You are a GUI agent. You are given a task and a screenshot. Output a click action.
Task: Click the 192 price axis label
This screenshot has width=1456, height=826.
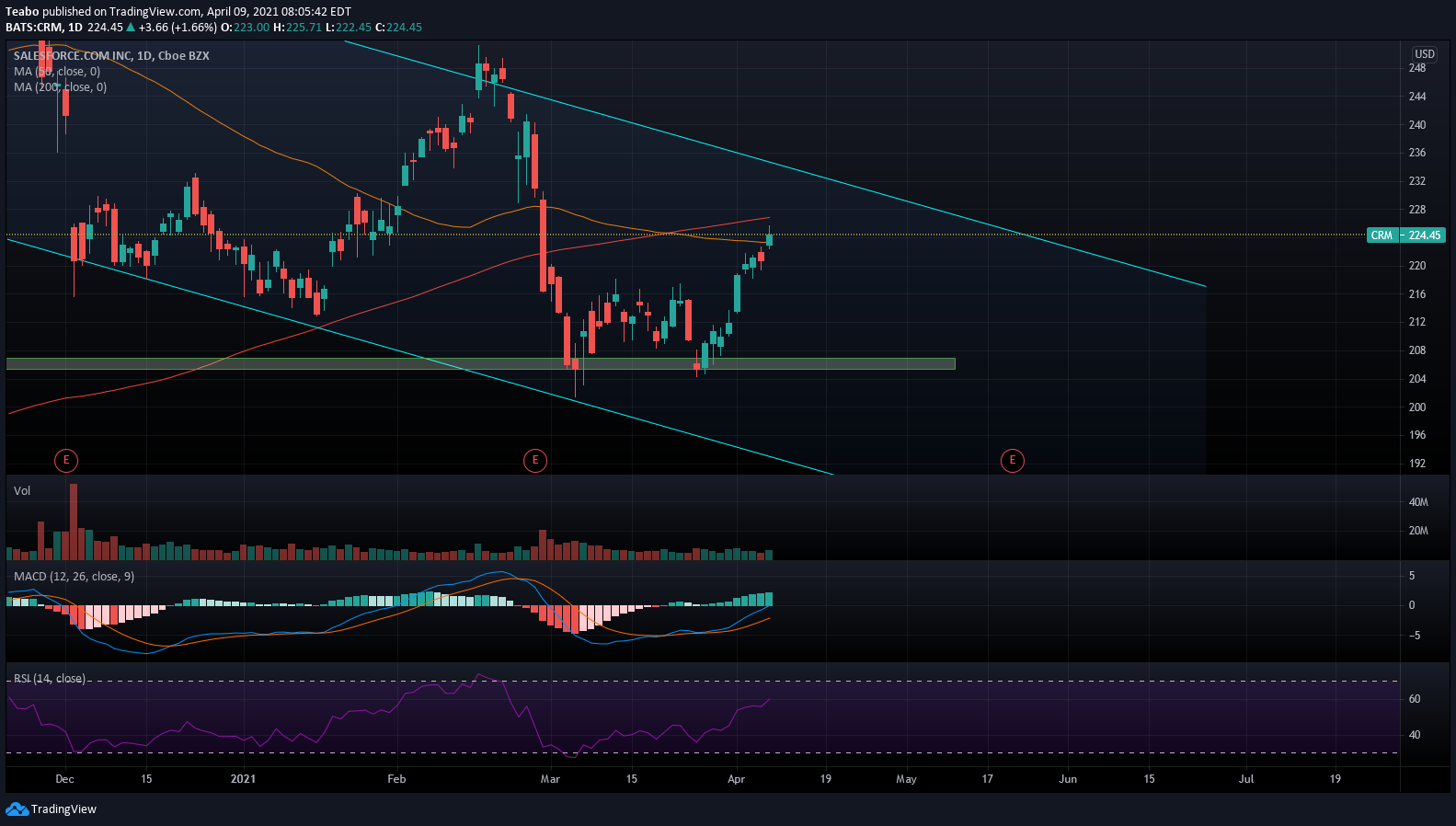(x=1417, y=464)
